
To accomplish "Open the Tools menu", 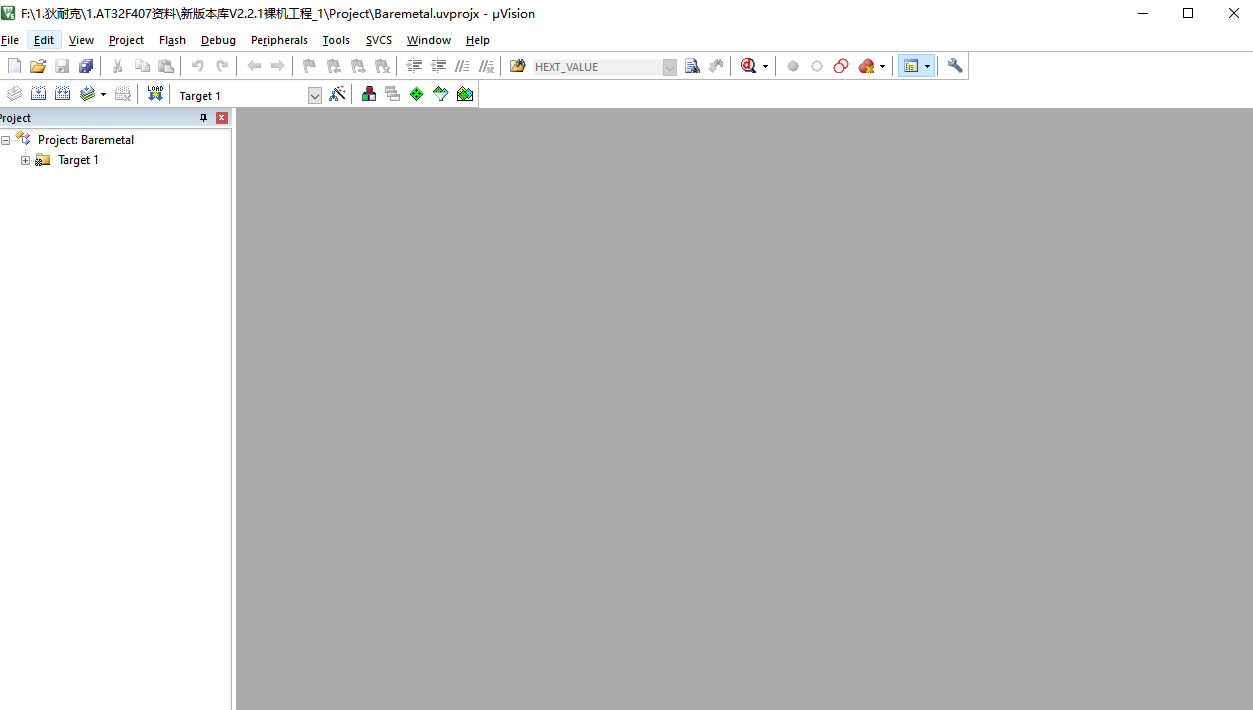I will [x=336, y=40].
